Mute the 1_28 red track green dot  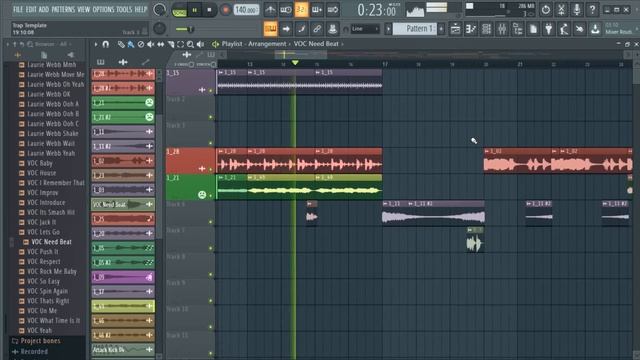coord(211,169)
